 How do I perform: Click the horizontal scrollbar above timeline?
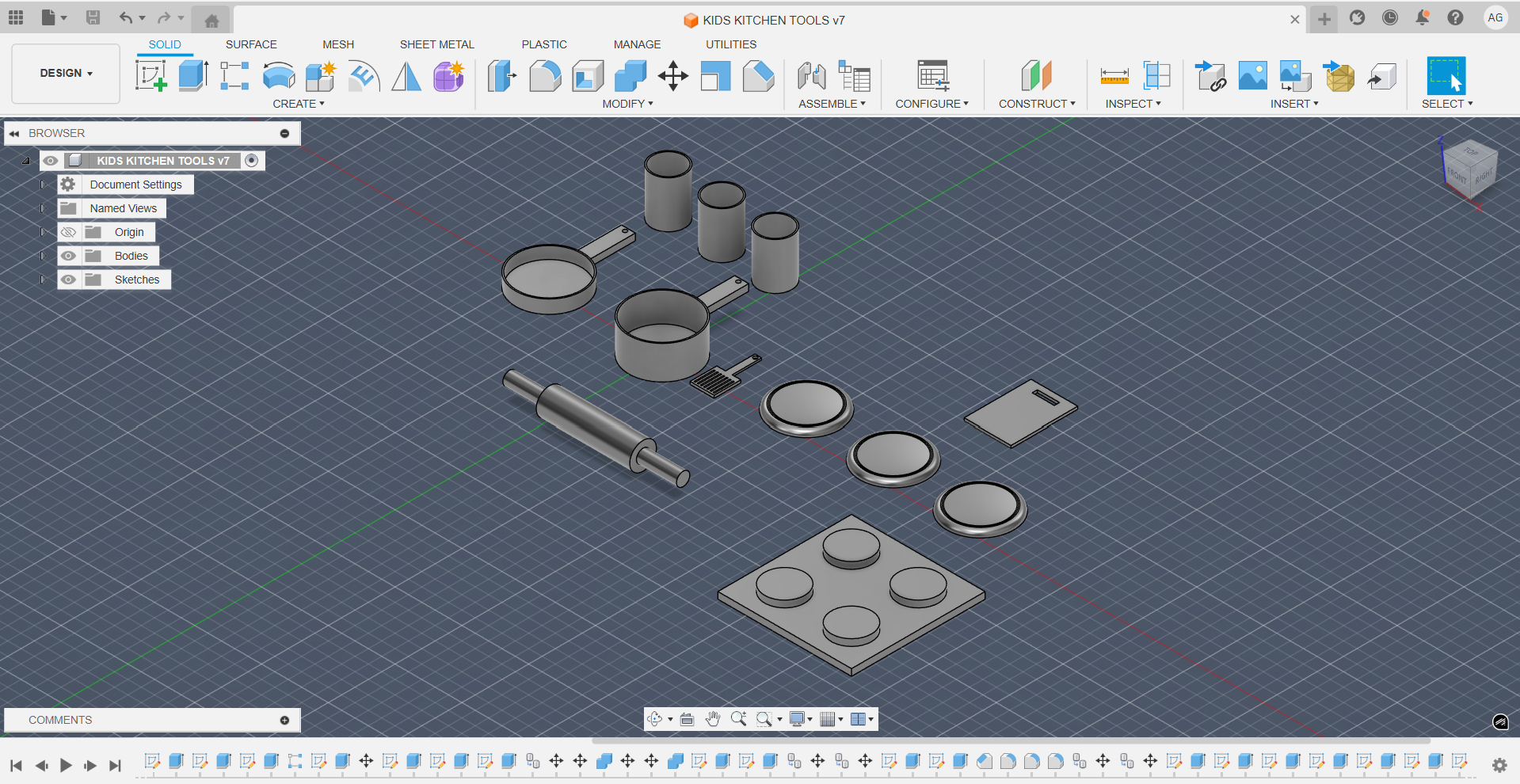pos(1011,741)
